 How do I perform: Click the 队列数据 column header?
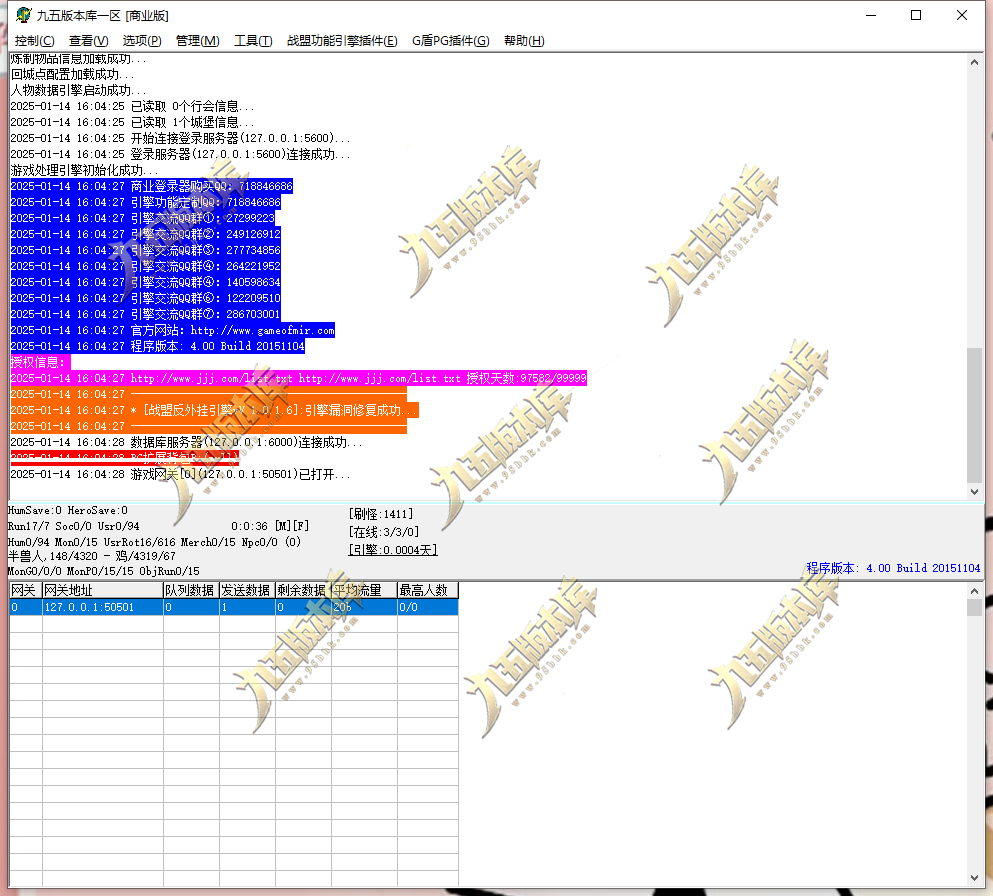click(x=191, y=590)
